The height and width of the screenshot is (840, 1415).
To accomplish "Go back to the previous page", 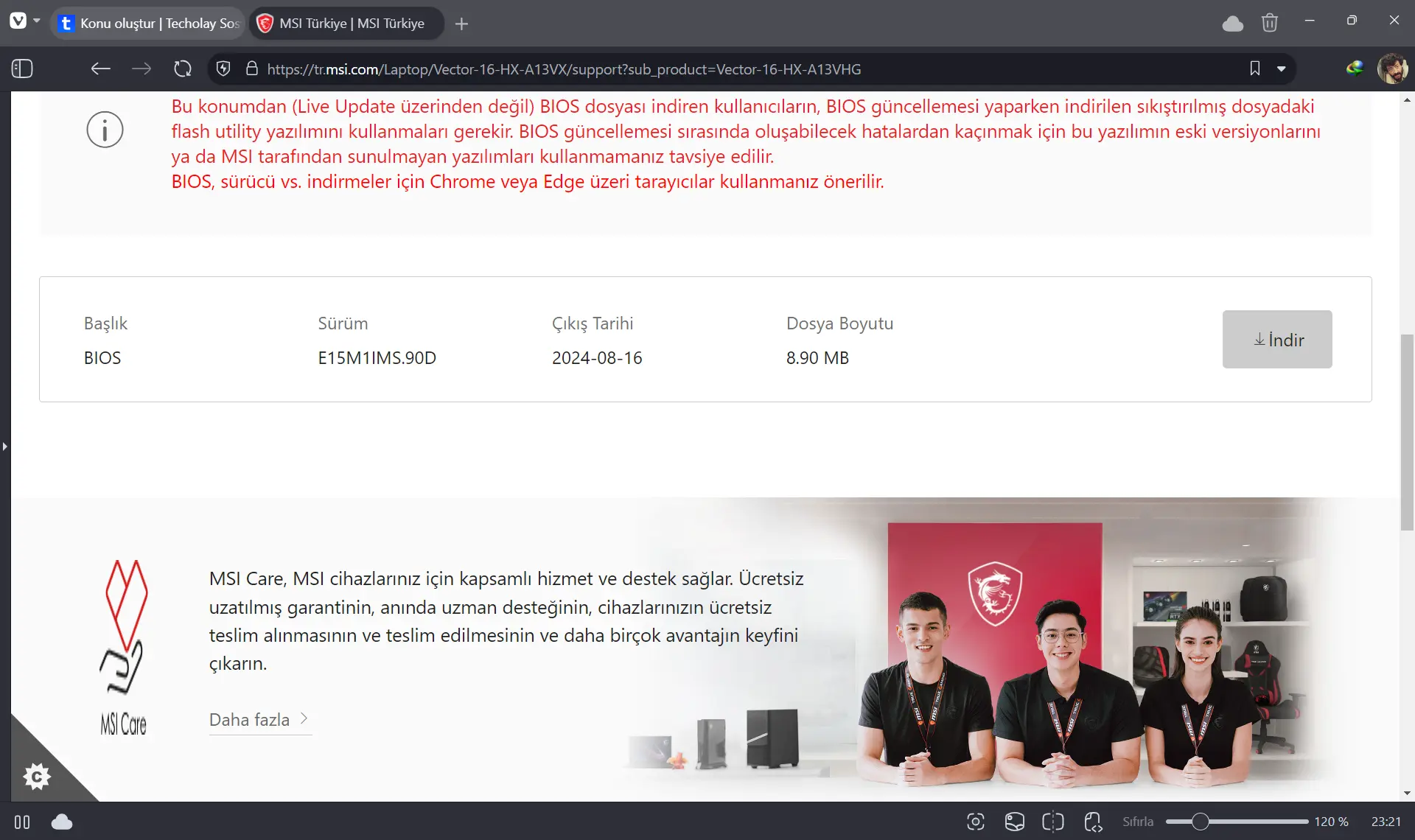I will (100, 69).
